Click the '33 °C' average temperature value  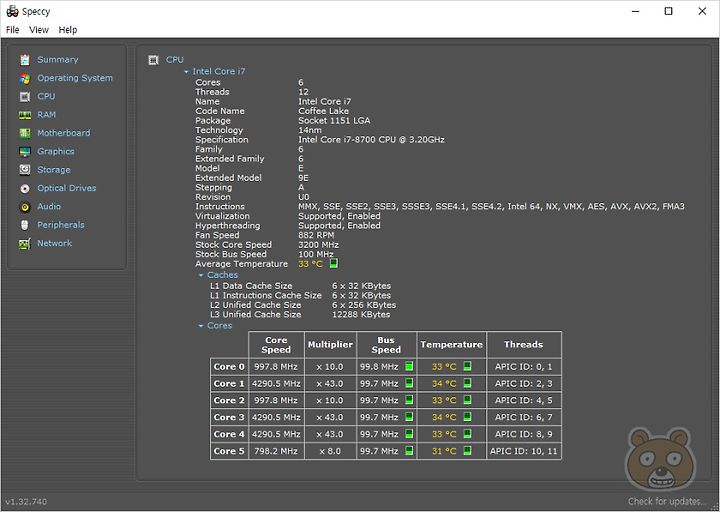tap(310, 264)
